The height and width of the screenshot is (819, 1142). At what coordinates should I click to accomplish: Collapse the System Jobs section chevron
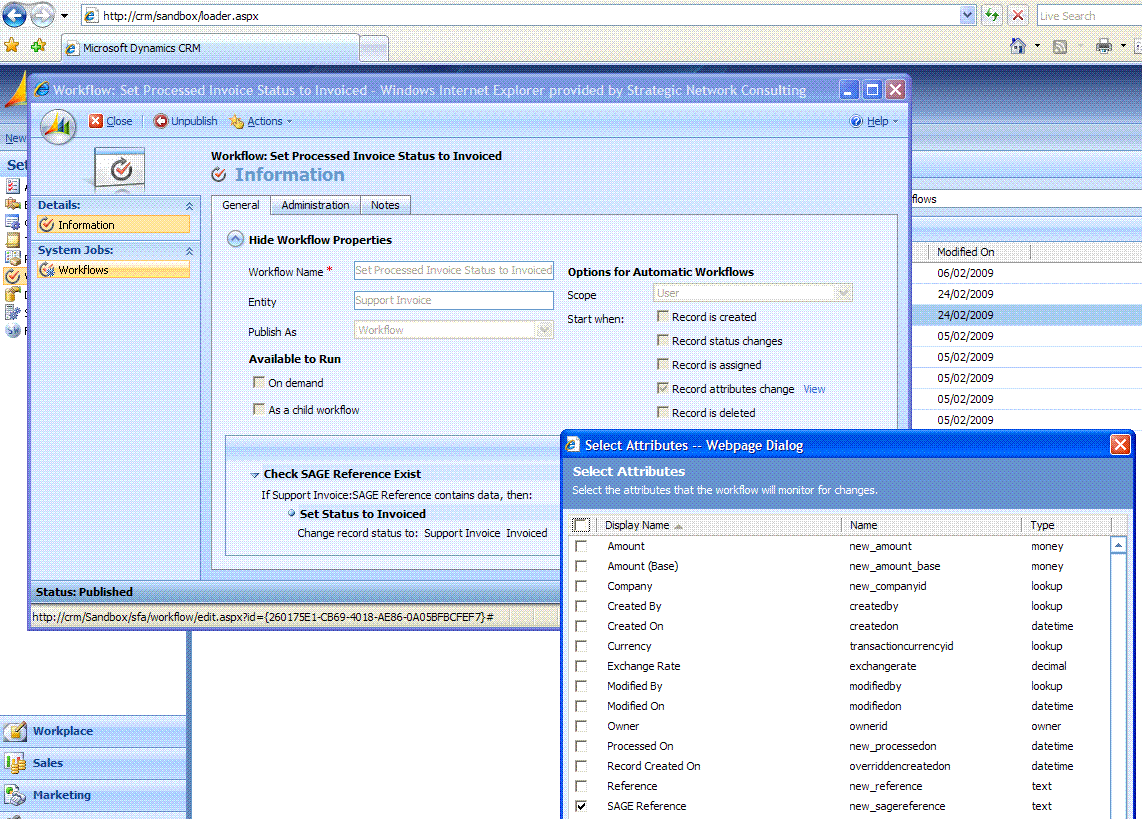(189, 251)
